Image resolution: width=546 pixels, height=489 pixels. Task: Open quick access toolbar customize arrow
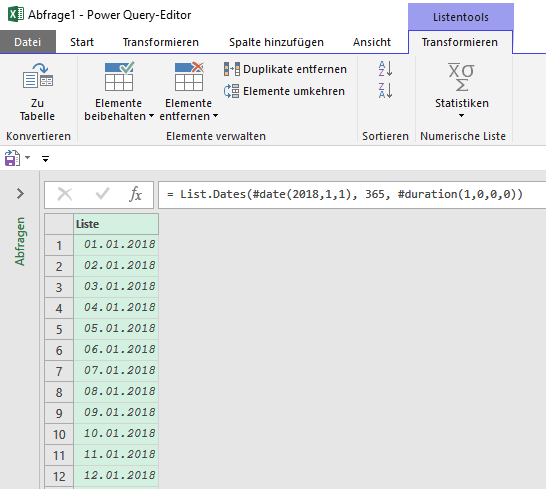tap(45, 159)
